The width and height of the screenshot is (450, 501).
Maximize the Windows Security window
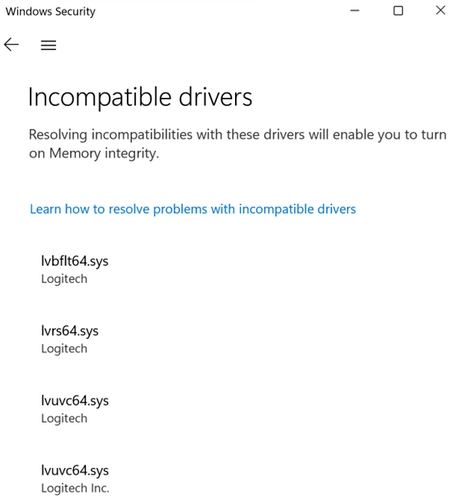[x=398, y=11]
